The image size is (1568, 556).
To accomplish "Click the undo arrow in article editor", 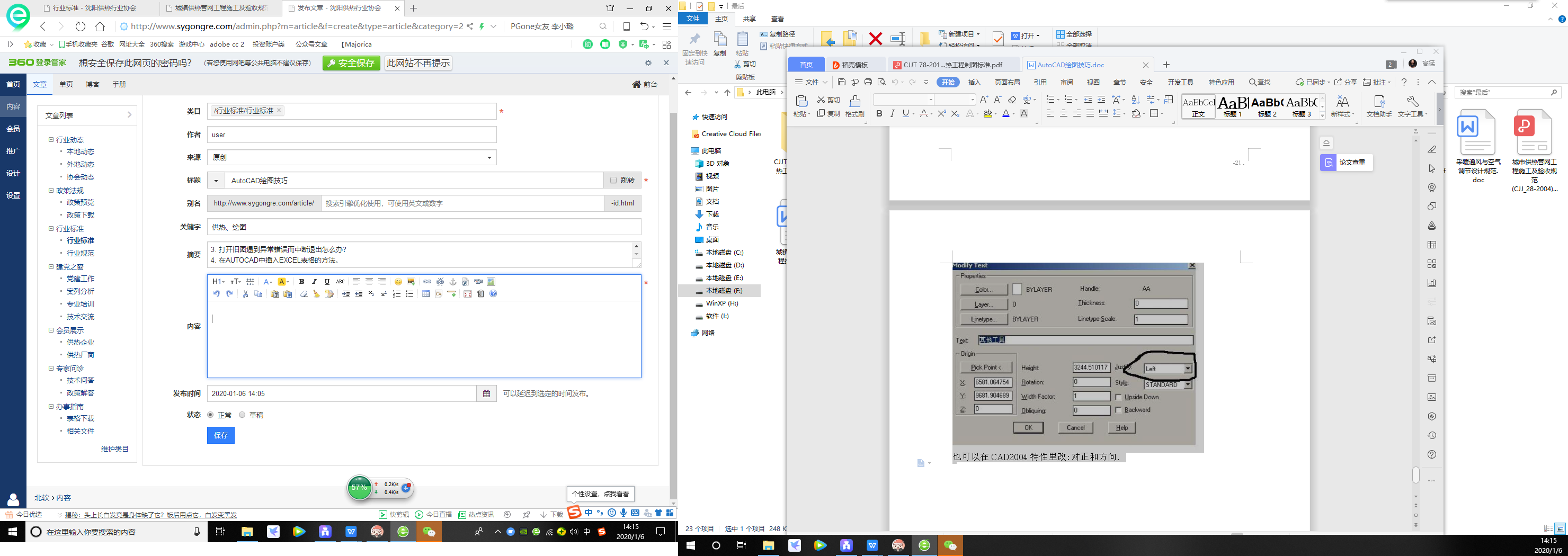I will [x=216, y=294].
